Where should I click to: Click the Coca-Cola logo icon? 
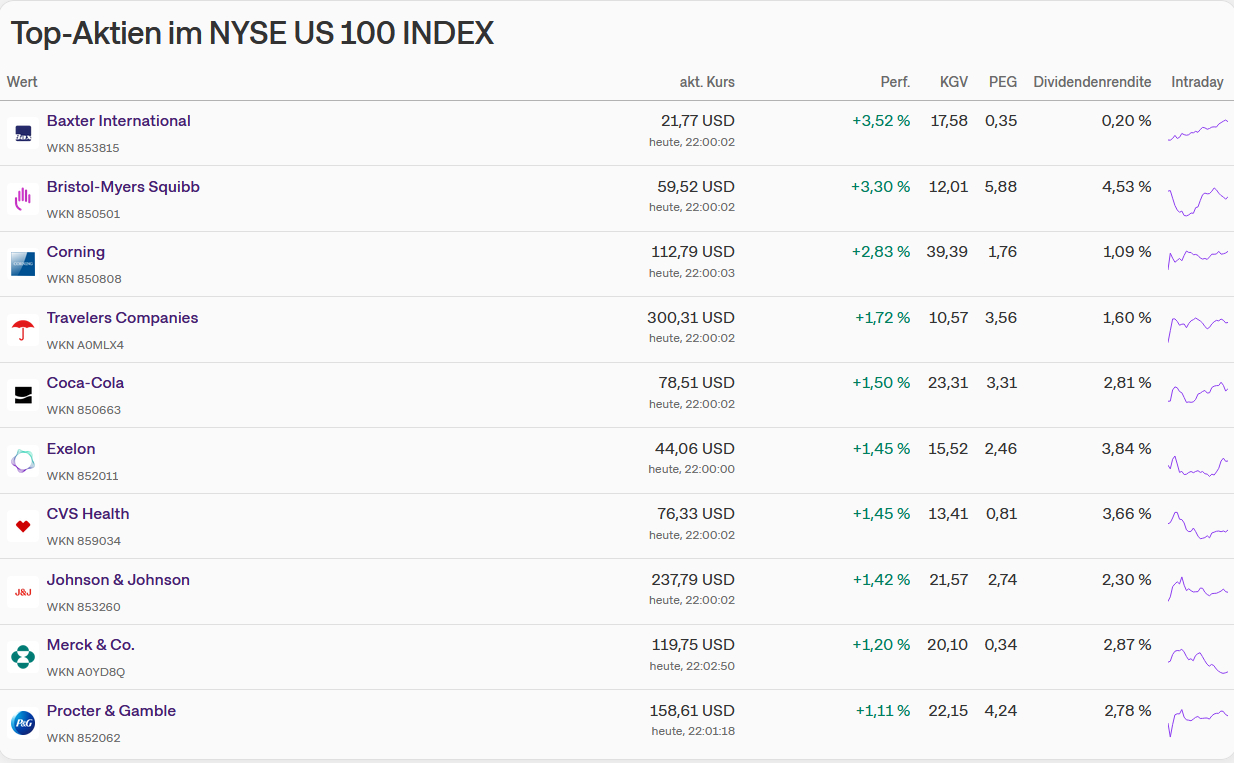click(x=23, y=395)
